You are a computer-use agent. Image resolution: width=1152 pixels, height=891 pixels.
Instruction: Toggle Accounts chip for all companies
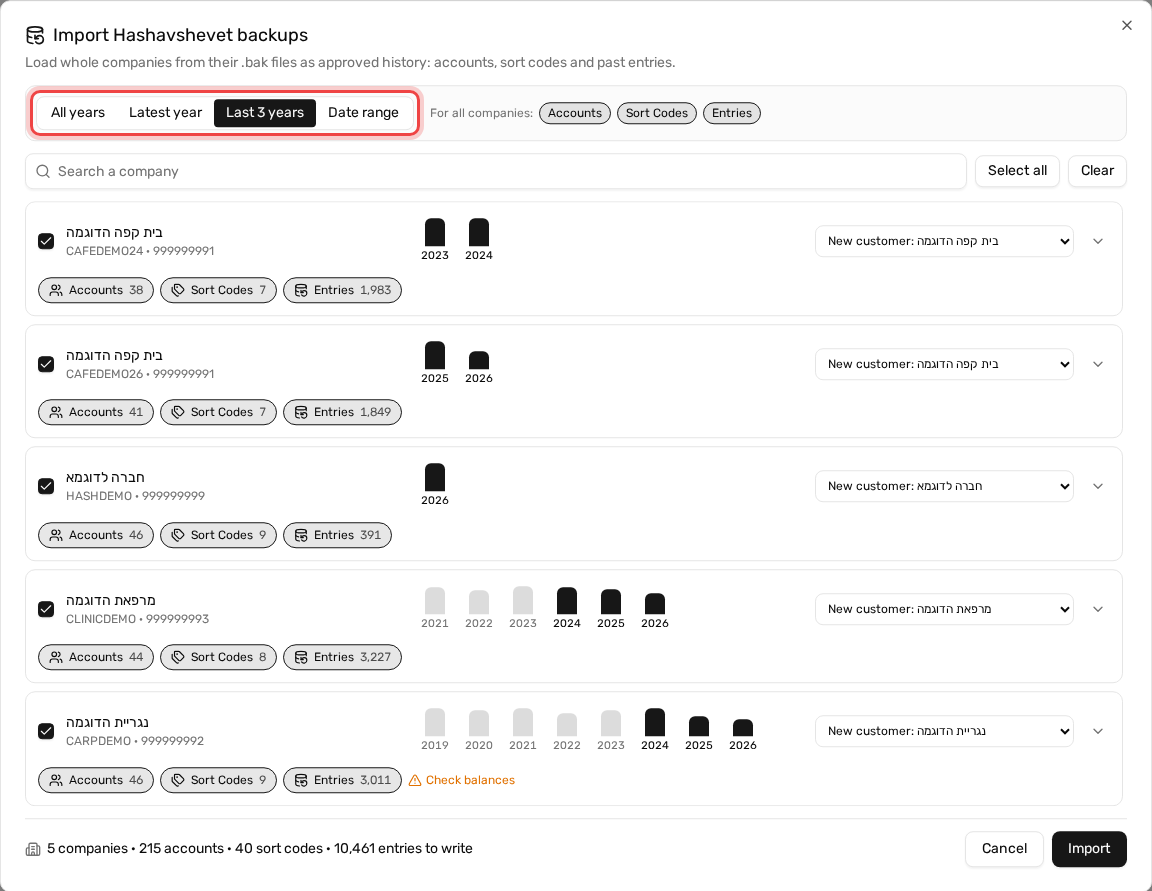(x=575, y=113)
